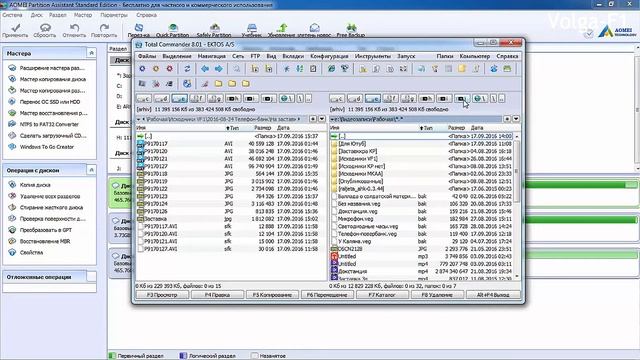Open the last yellow card icon in top toolbar
The height and width of the screenshot is (360, 640).
click(507, 69)
